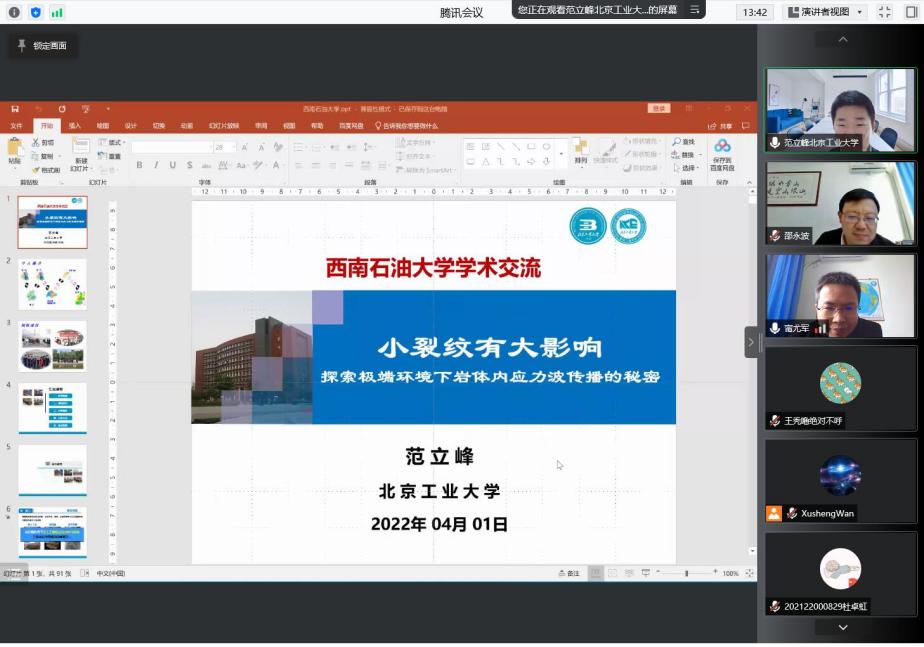Click the slideshow view icon in status bar
Screen dimensions: 924x647
[x=646, y=573]
